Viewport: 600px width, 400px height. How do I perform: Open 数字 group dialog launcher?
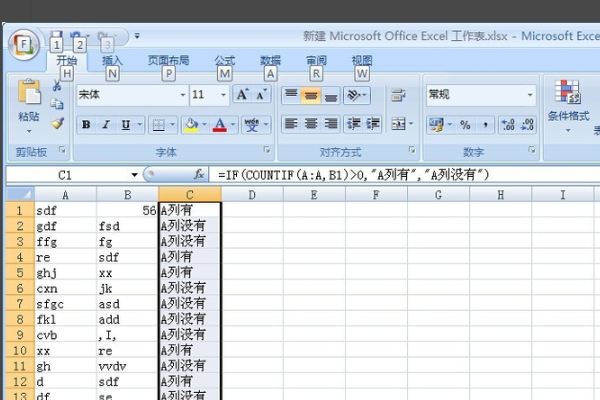(x=532, y=150)
